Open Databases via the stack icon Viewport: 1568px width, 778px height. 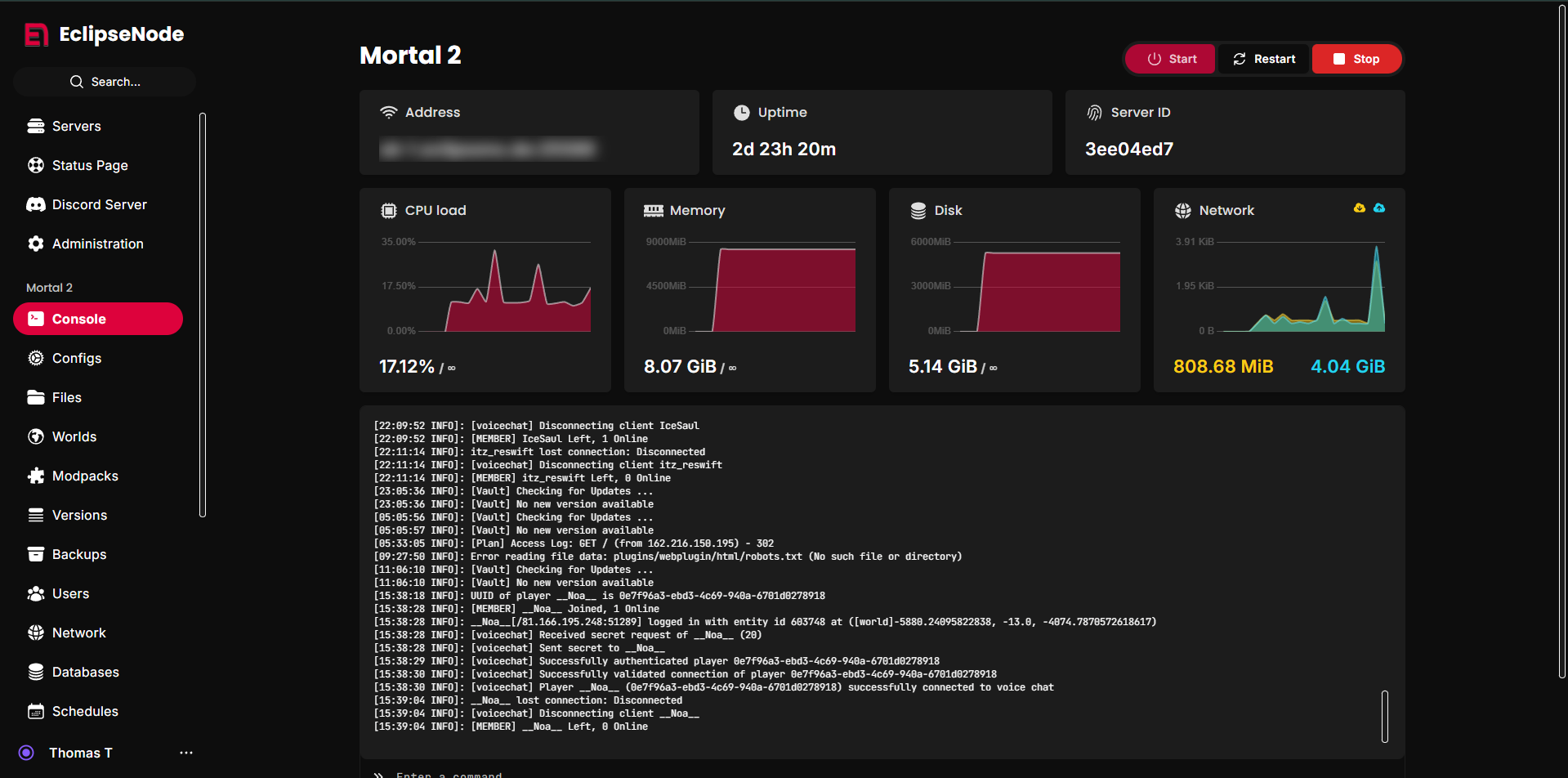[36, 672]
